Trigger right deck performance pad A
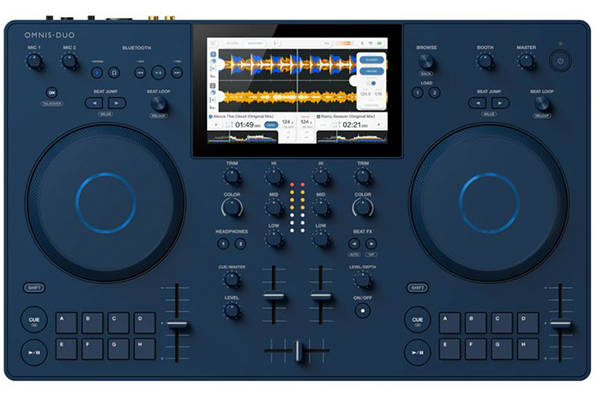This screenshot has width=600, height=400. 450,323
